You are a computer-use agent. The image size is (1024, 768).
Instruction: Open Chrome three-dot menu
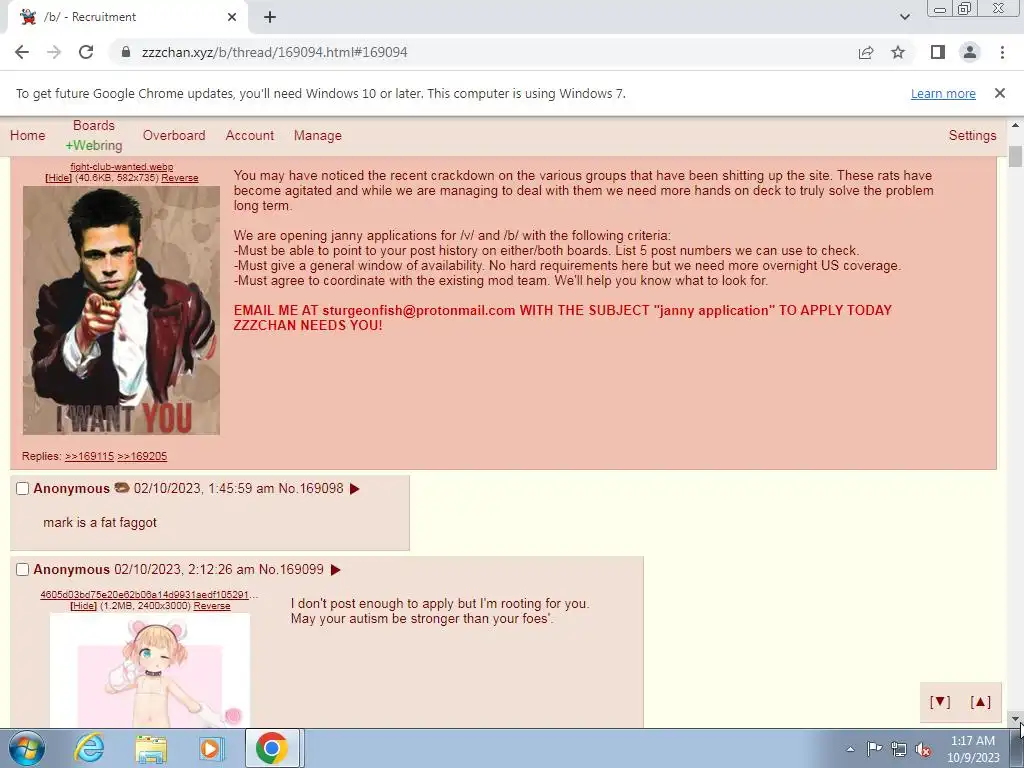point(1002,52)
